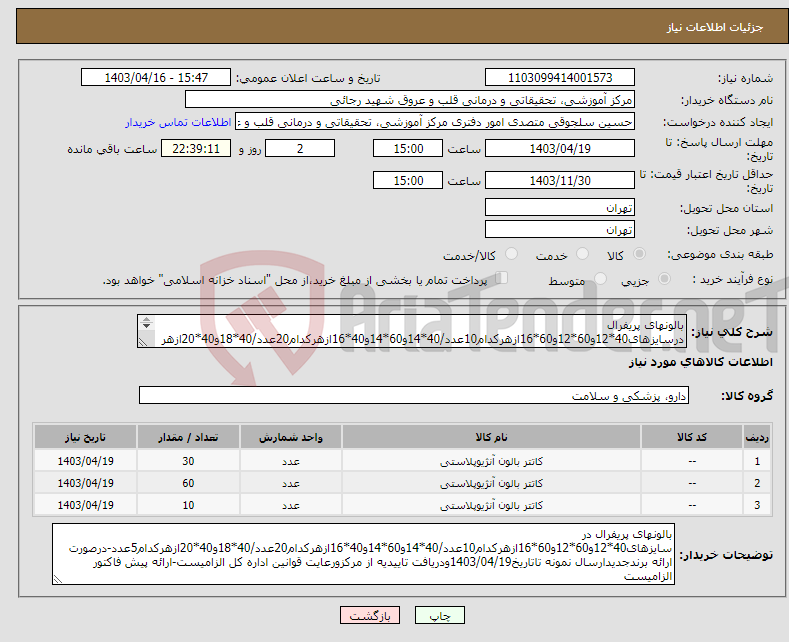
Task: Click quantity cell showing 10
Action: (x=188, y=505)
